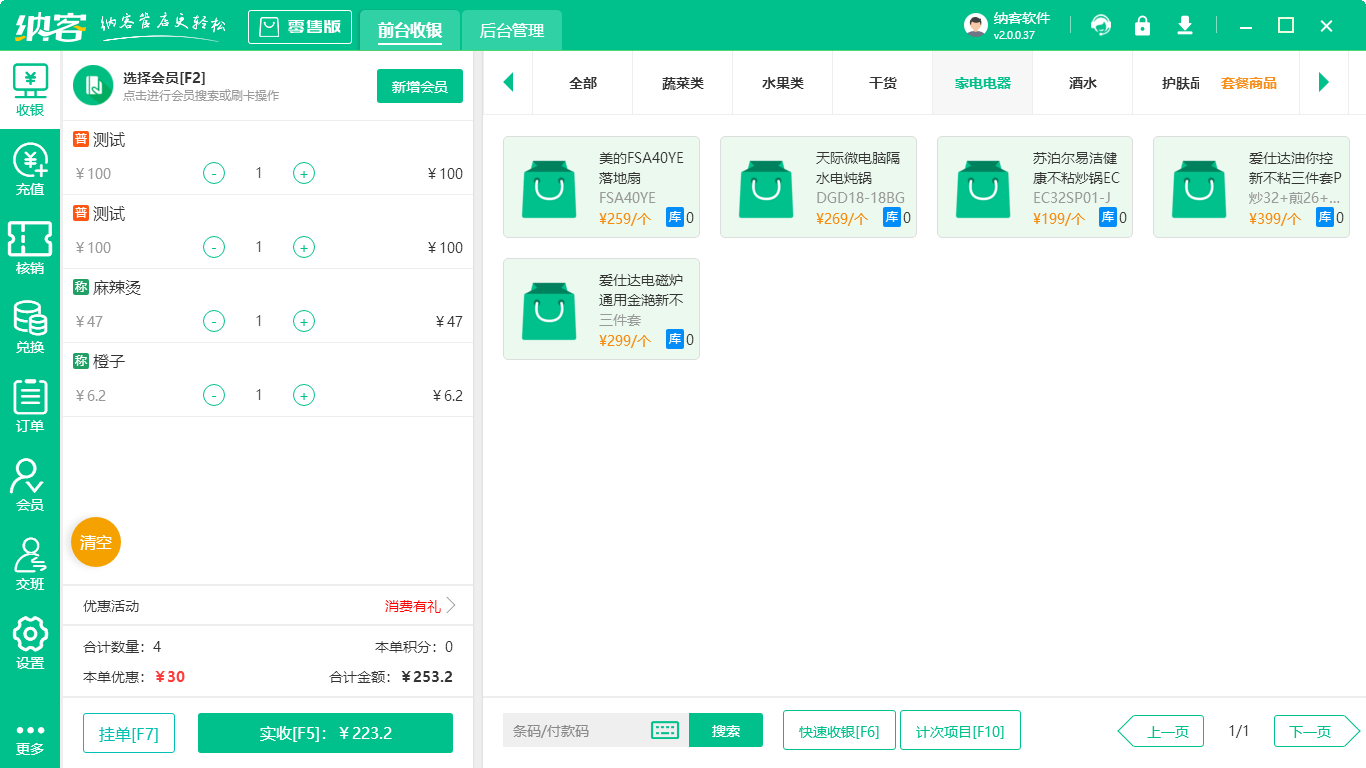The width and height of the screenshot is (1366, 768).
Task: Switch to the 后台管理 tab
Action: point(512,31)
